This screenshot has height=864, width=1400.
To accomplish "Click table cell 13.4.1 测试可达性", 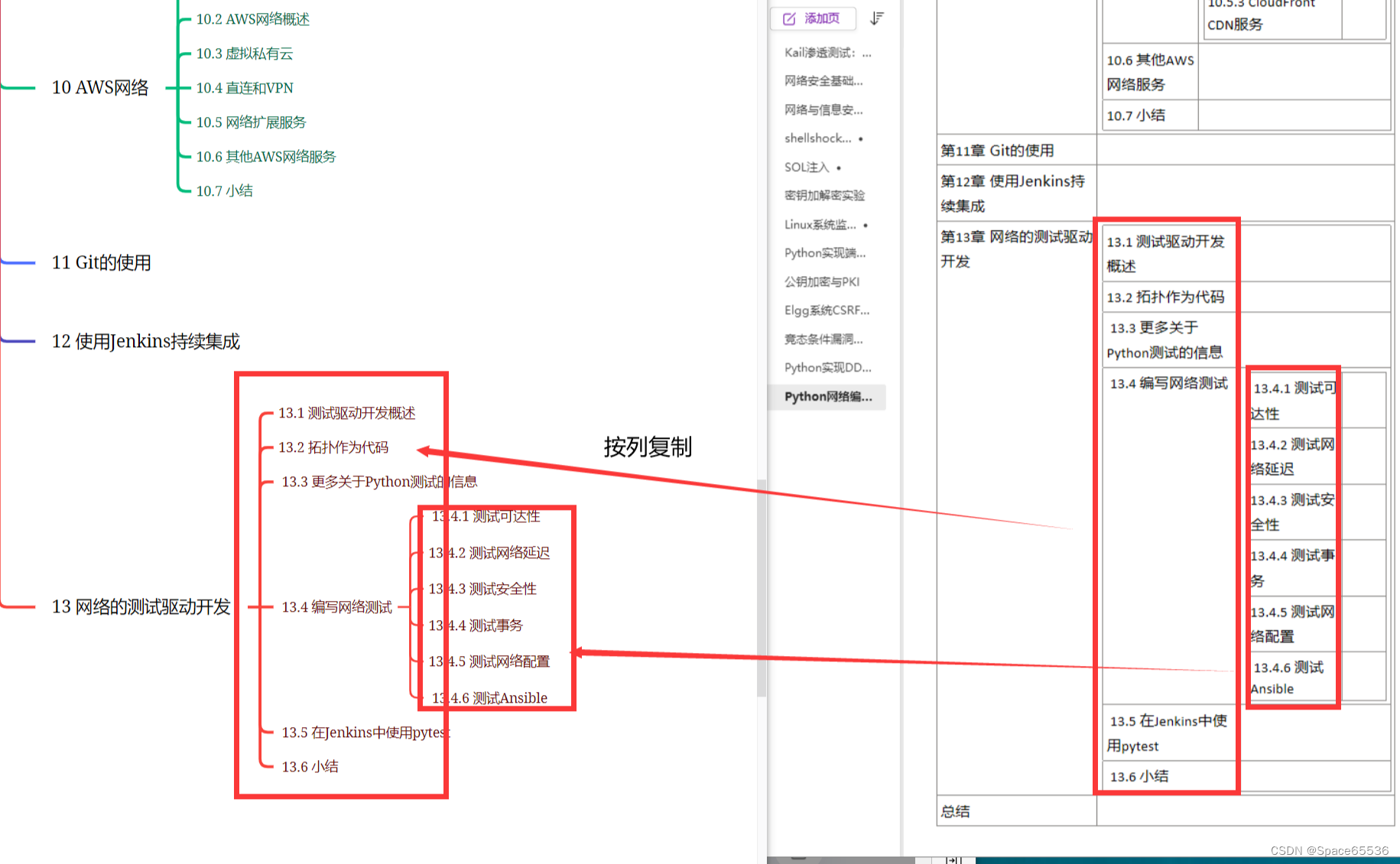I will point(1294,401).
